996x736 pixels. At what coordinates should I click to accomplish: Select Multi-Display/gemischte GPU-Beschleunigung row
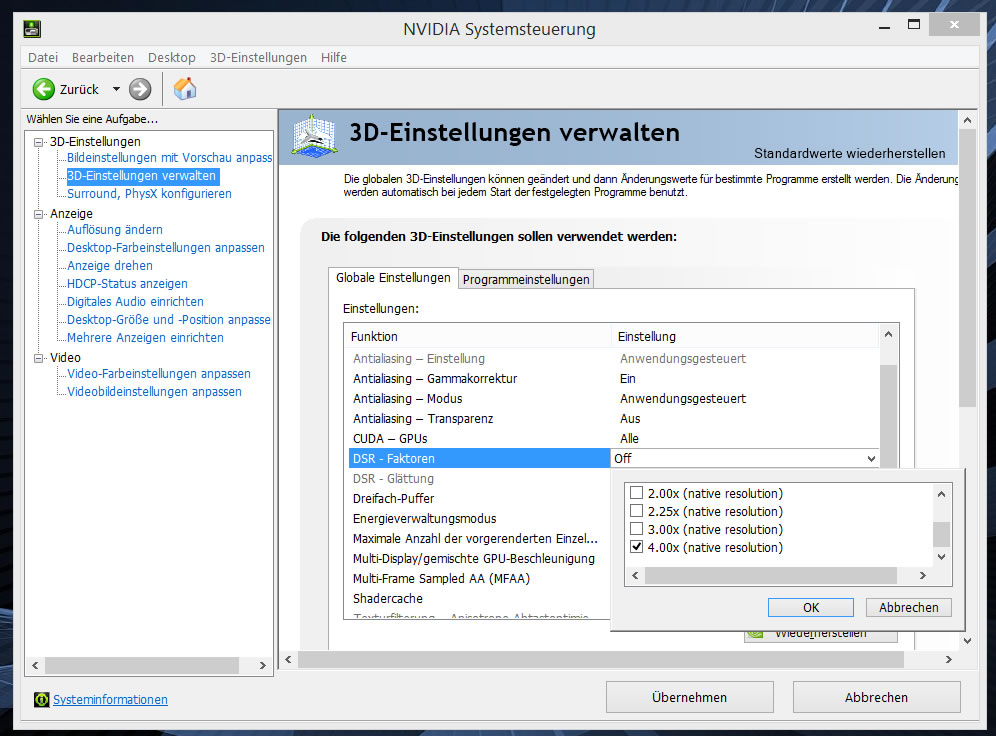tap(479, 559)
